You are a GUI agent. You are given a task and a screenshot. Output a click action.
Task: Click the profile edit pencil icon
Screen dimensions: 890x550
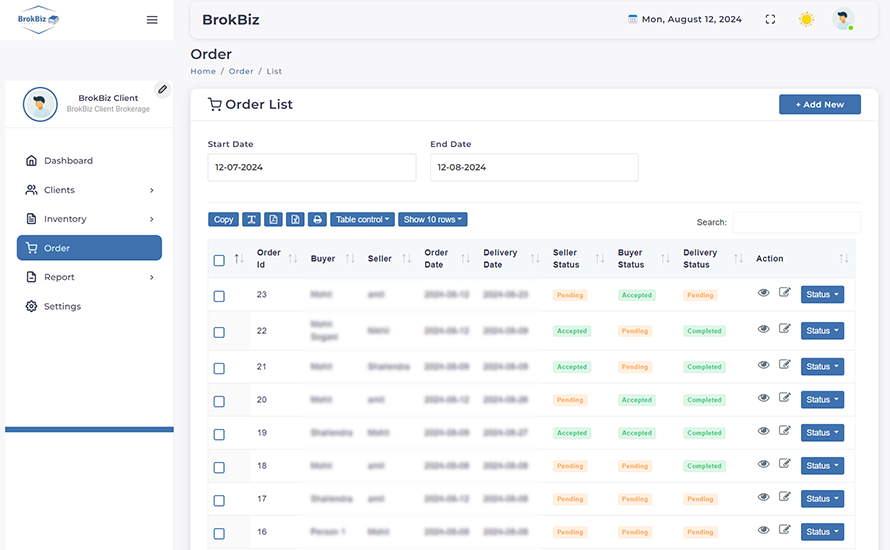(162, 89)
